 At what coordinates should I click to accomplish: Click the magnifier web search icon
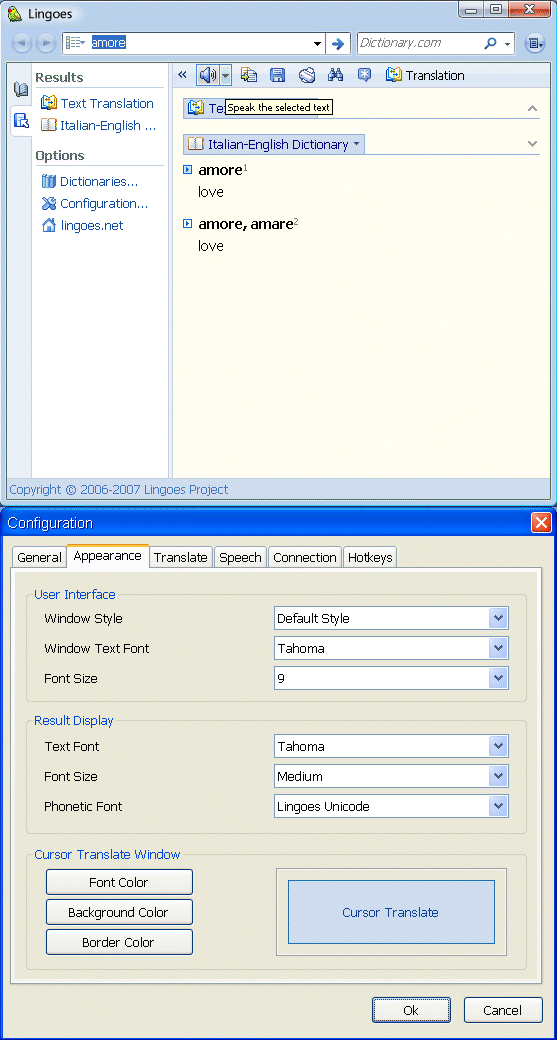point(490,43)
